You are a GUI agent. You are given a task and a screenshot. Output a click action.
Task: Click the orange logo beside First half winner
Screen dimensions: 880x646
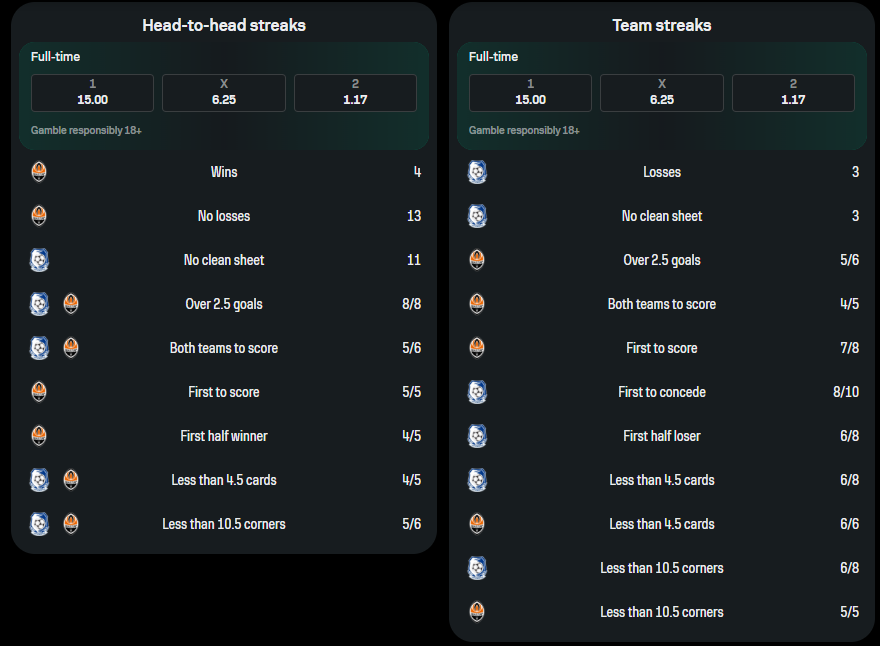tap(39, 436)
